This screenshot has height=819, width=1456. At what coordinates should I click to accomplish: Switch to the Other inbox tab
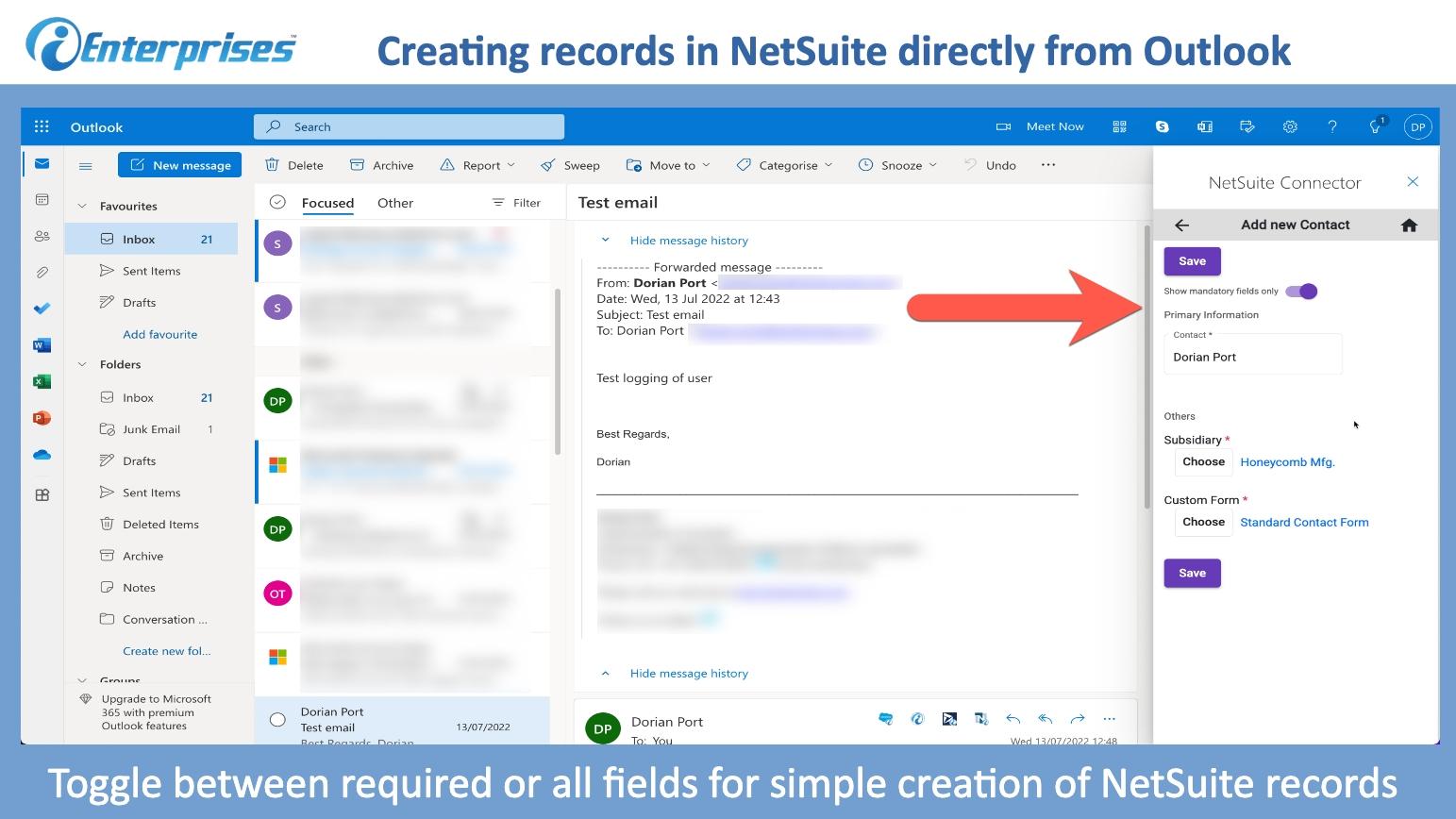tap(394, 203)
